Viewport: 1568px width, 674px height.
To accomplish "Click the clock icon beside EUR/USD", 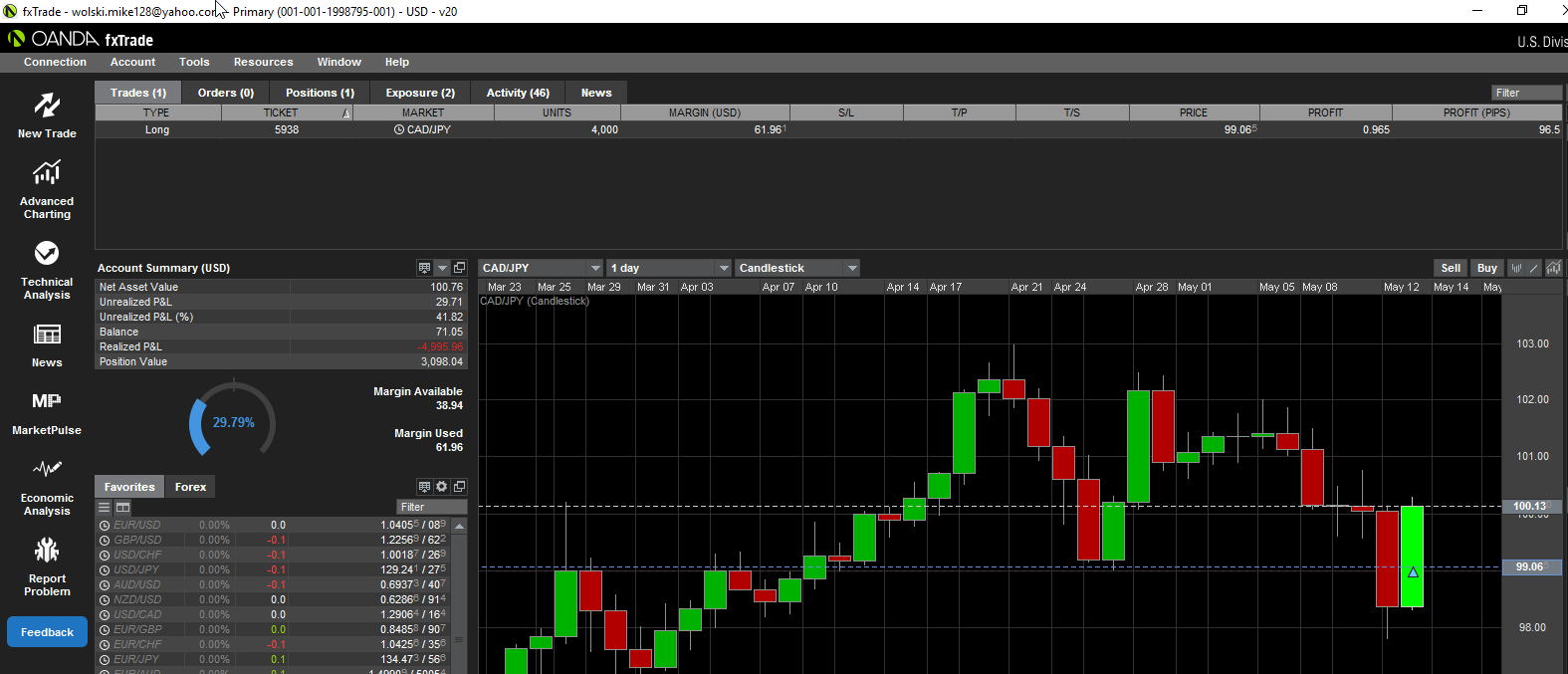I will coord(105,525).
